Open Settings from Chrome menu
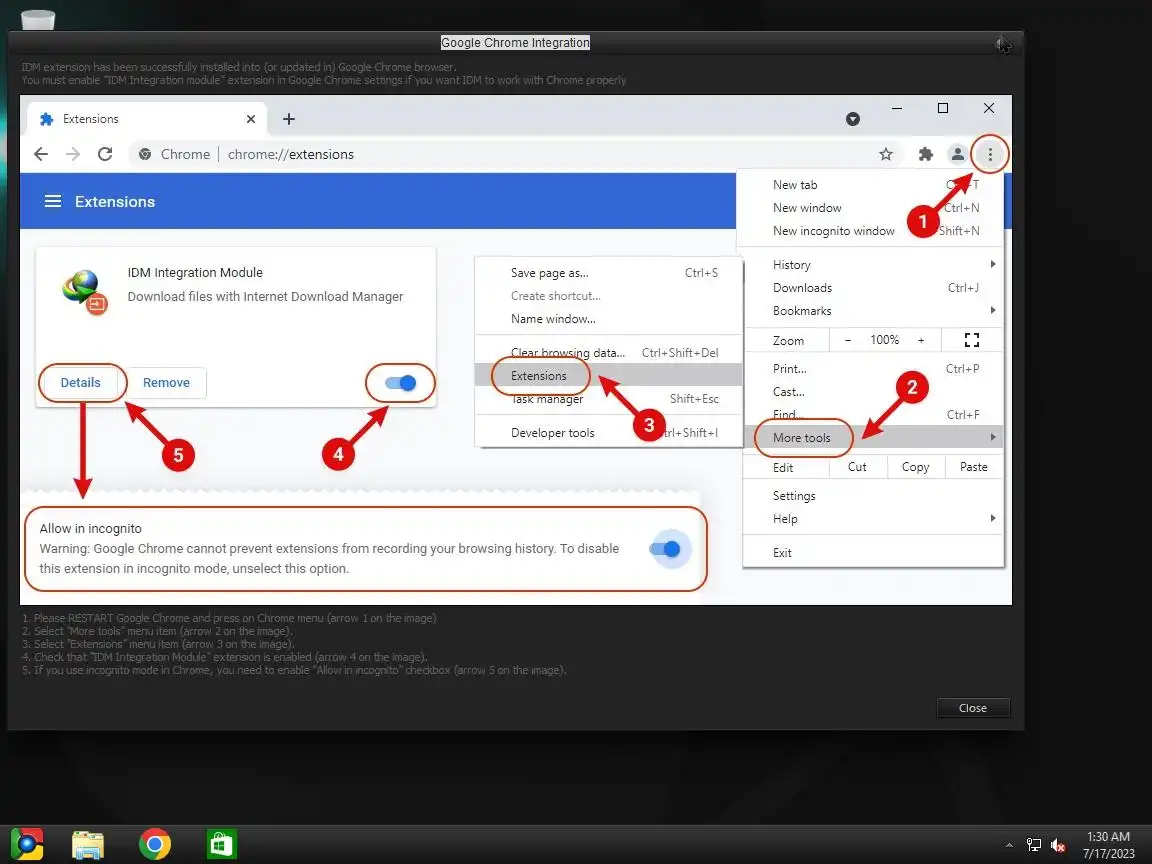 pyautogui.click(x=874, y=496)
